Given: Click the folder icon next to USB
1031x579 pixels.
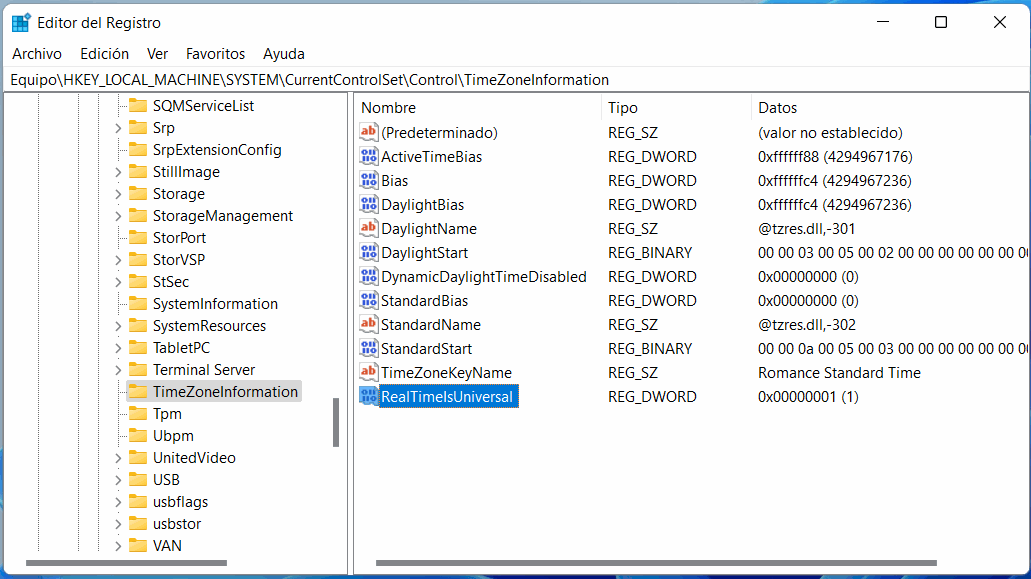Looking at the screenshot, I should pos(137,480).
